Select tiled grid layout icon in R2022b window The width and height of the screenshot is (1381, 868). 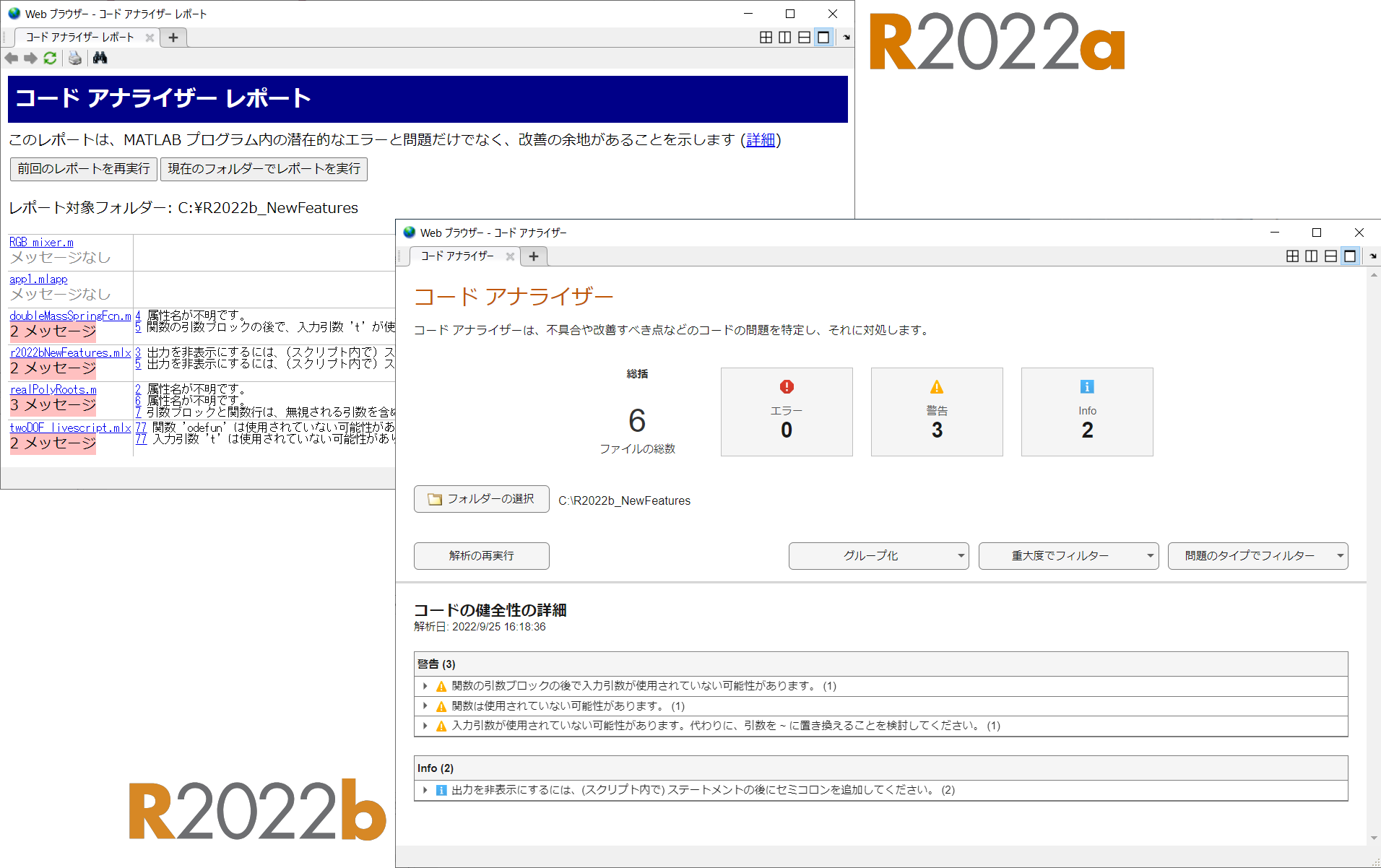coord(1293,256)
